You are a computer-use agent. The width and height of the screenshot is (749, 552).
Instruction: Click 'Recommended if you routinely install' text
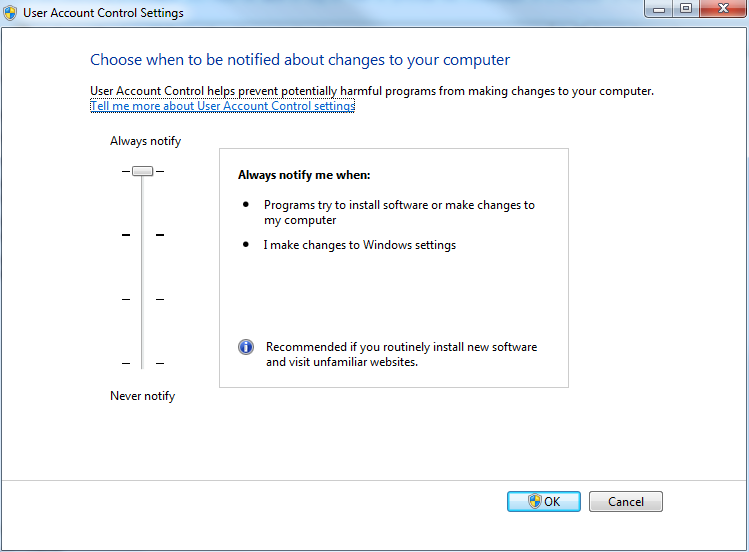[x=401, y=354]
